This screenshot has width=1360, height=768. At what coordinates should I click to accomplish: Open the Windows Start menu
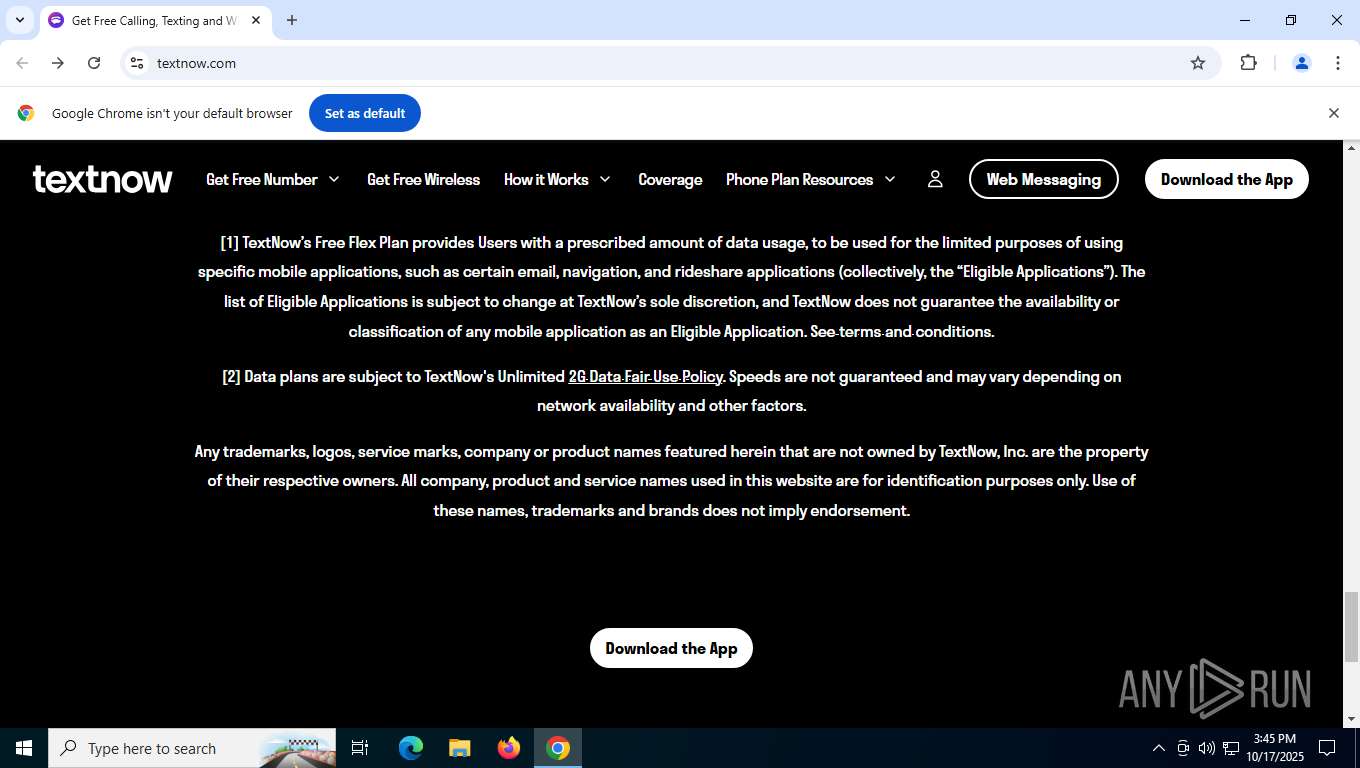24,748
